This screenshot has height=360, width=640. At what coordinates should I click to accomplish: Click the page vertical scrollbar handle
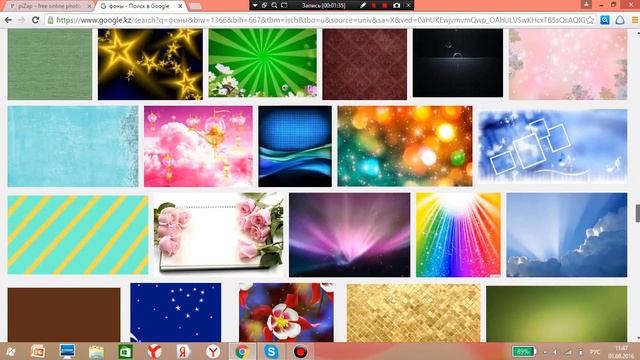coord(637,213)
